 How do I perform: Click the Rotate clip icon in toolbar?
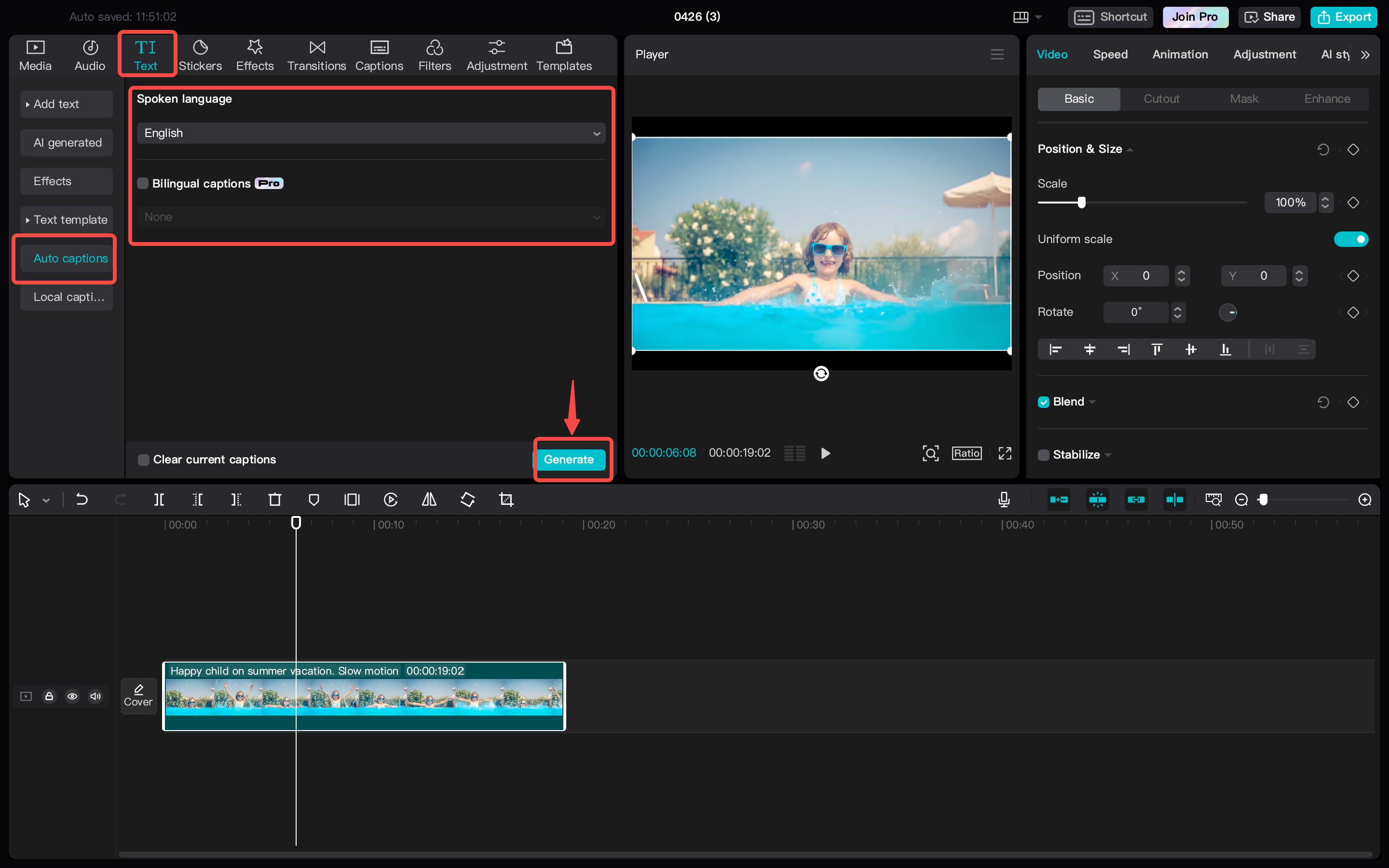[467, 499]
